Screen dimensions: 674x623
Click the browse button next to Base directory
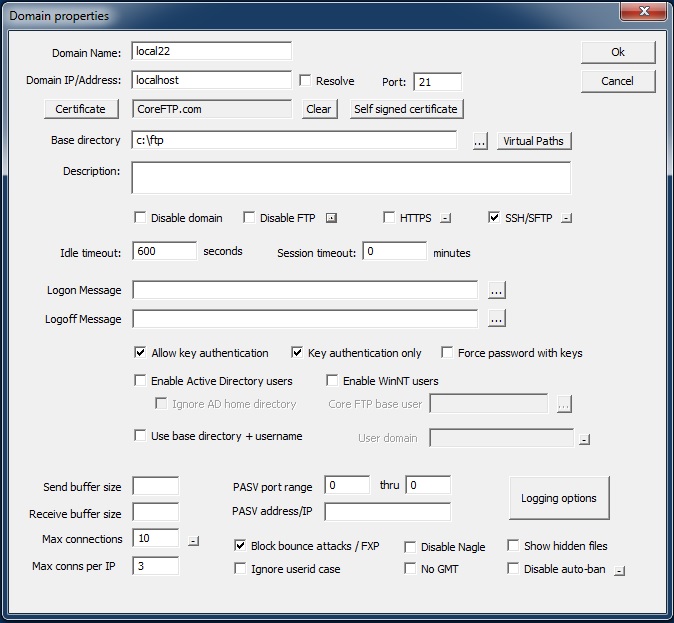pyautogui.click(x=480, y=141)
